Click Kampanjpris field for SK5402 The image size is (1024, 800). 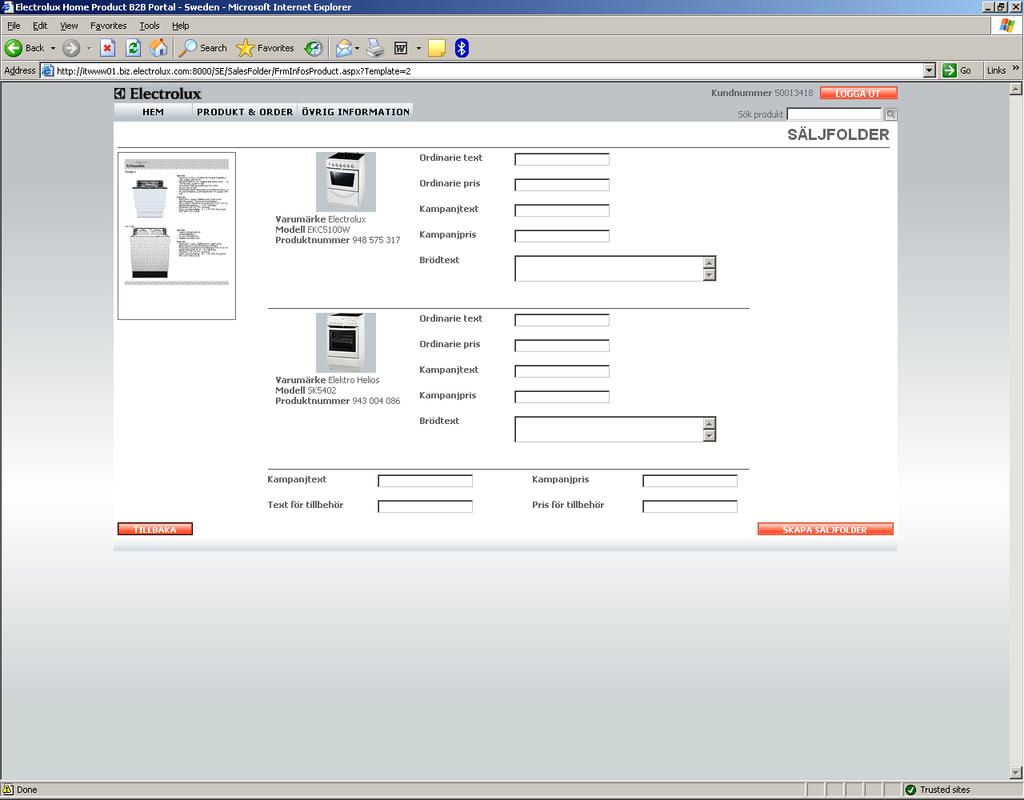point(562,396)
